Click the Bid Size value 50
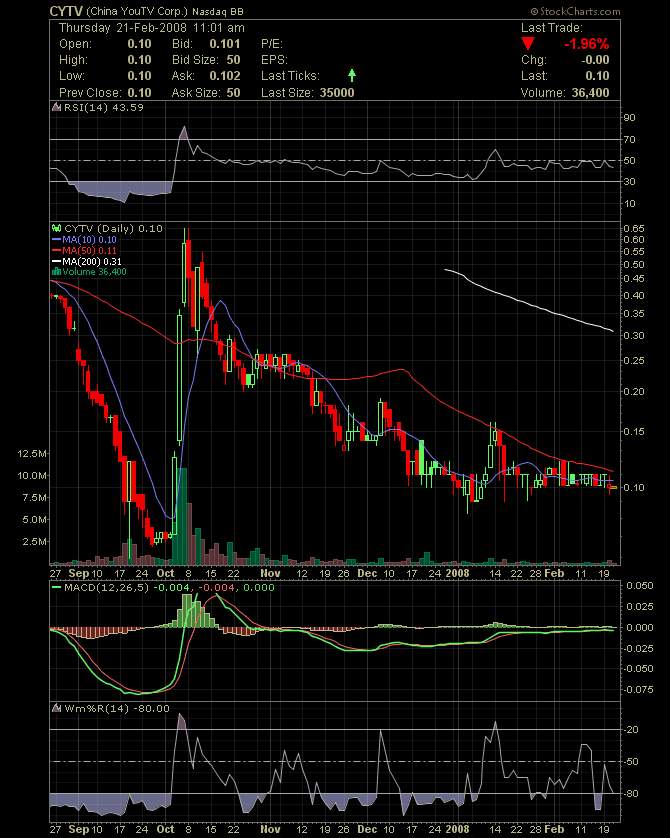 click(x=233, y=60)
